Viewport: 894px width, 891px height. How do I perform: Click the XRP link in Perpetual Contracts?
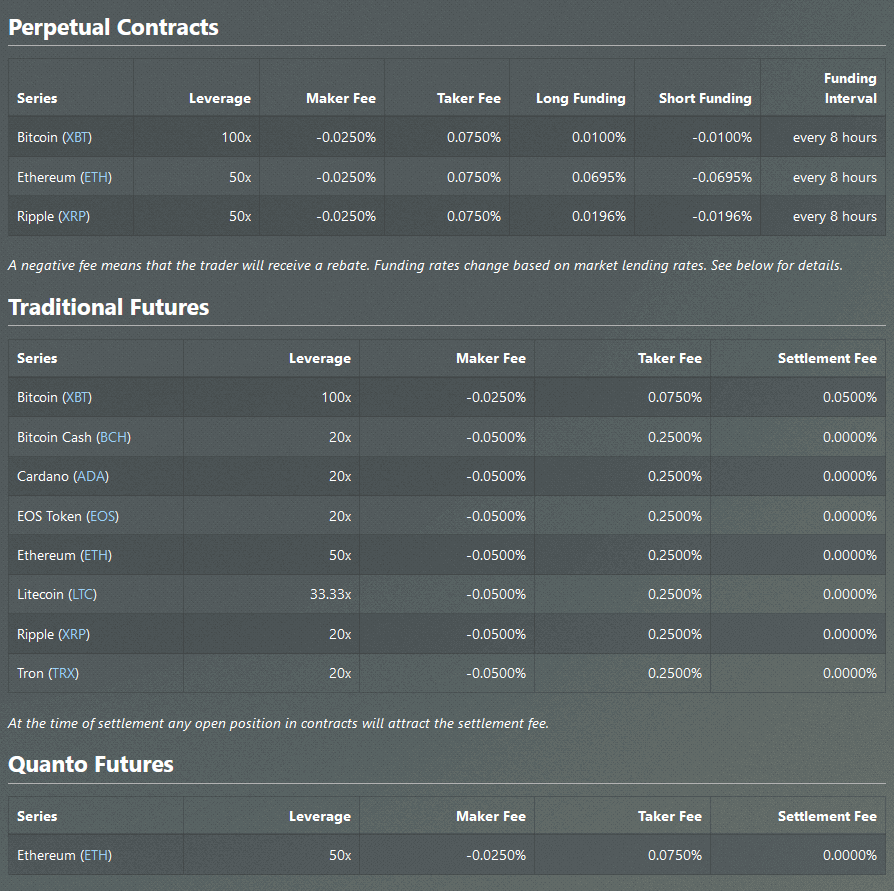[x=76, y=216]
